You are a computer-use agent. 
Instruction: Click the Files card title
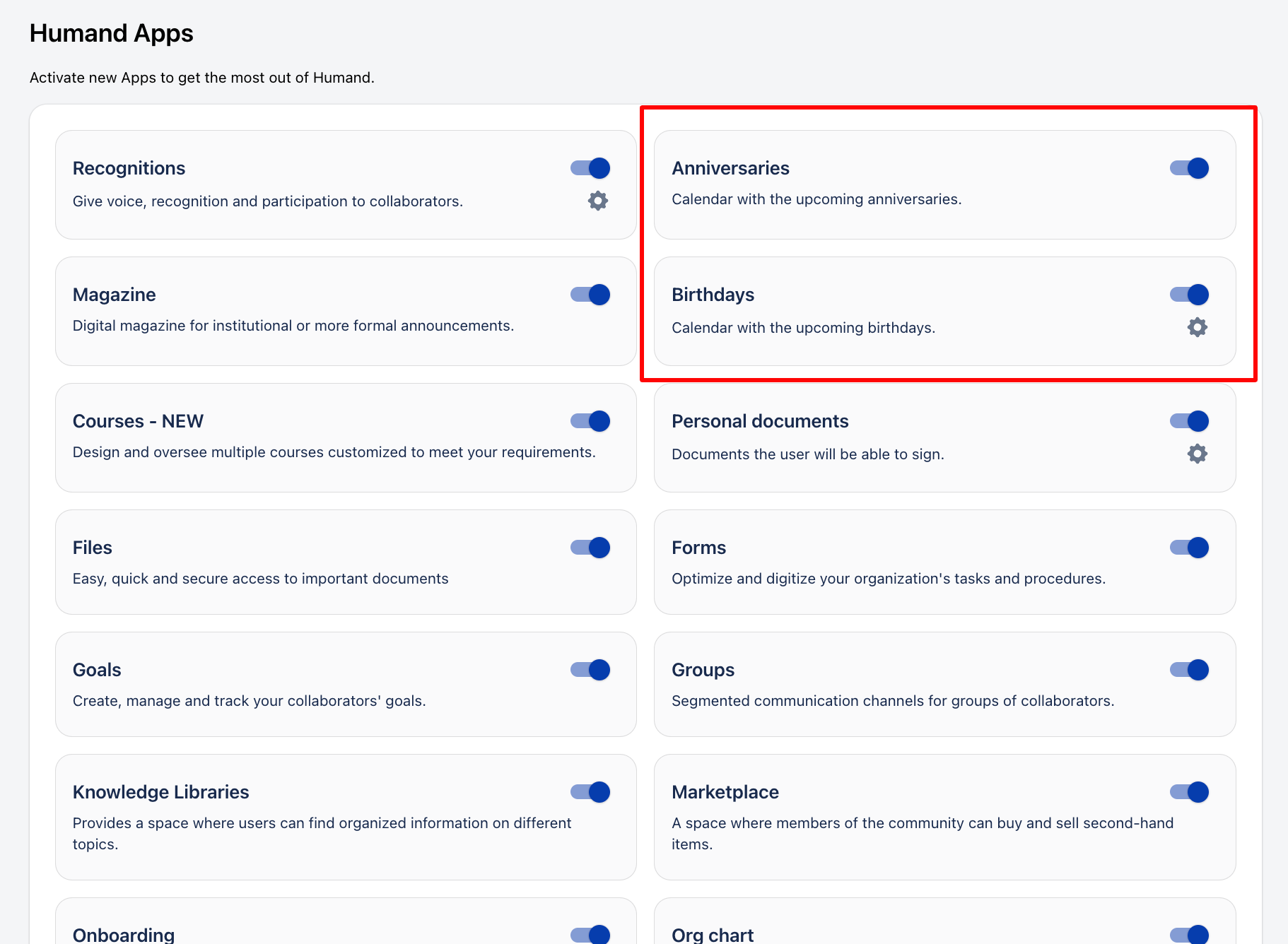pos(92,548)
